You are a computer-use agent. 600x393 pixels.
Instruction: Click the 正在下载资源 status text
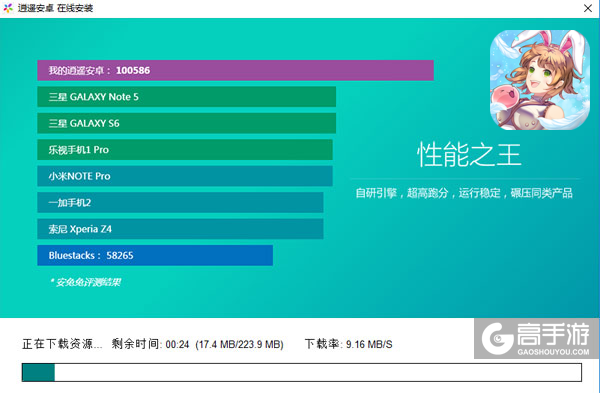pos(62,344)
